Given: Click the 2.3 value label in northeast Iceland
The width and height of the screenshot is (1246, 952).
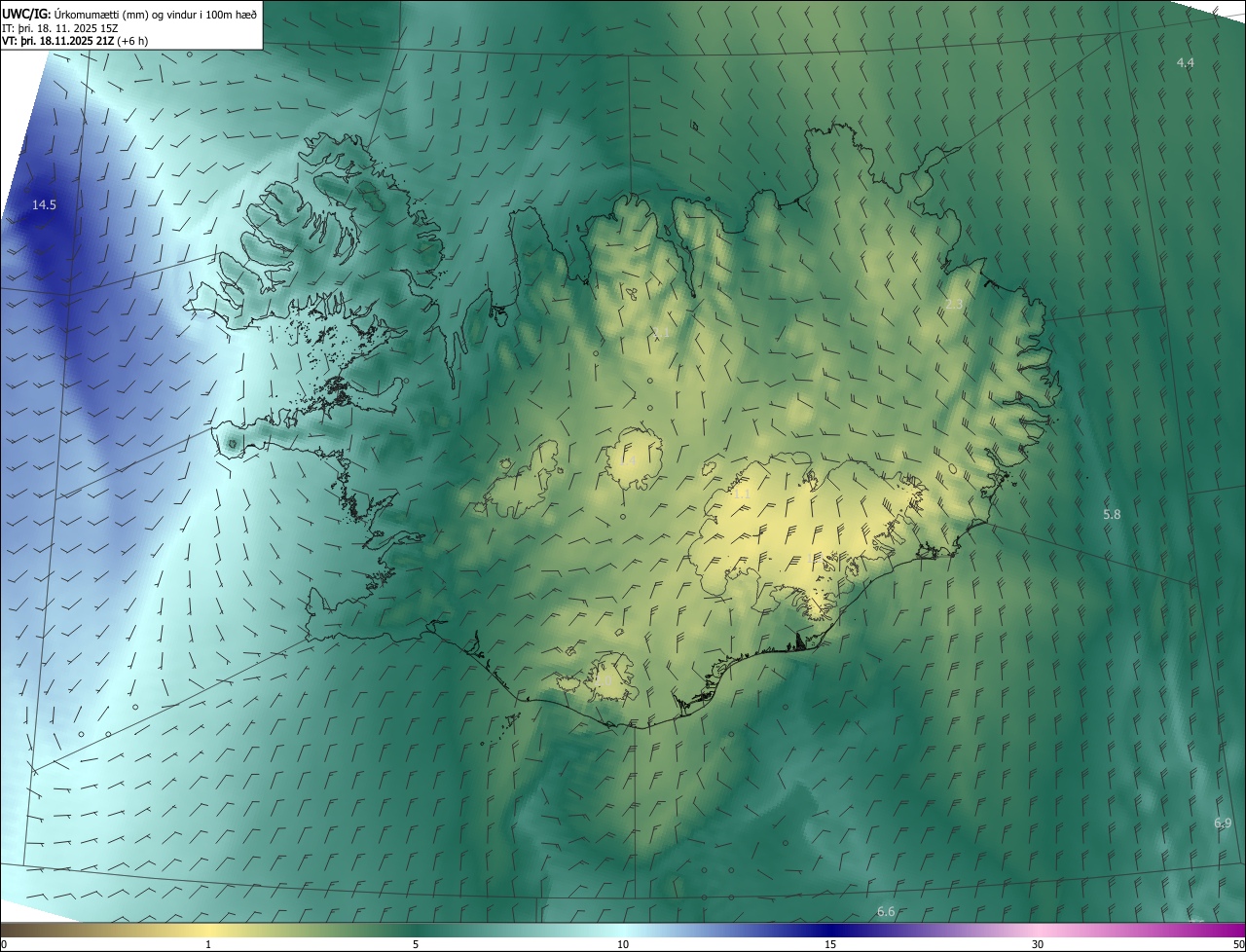Looking at the screenshot, I should click(954, 305).
